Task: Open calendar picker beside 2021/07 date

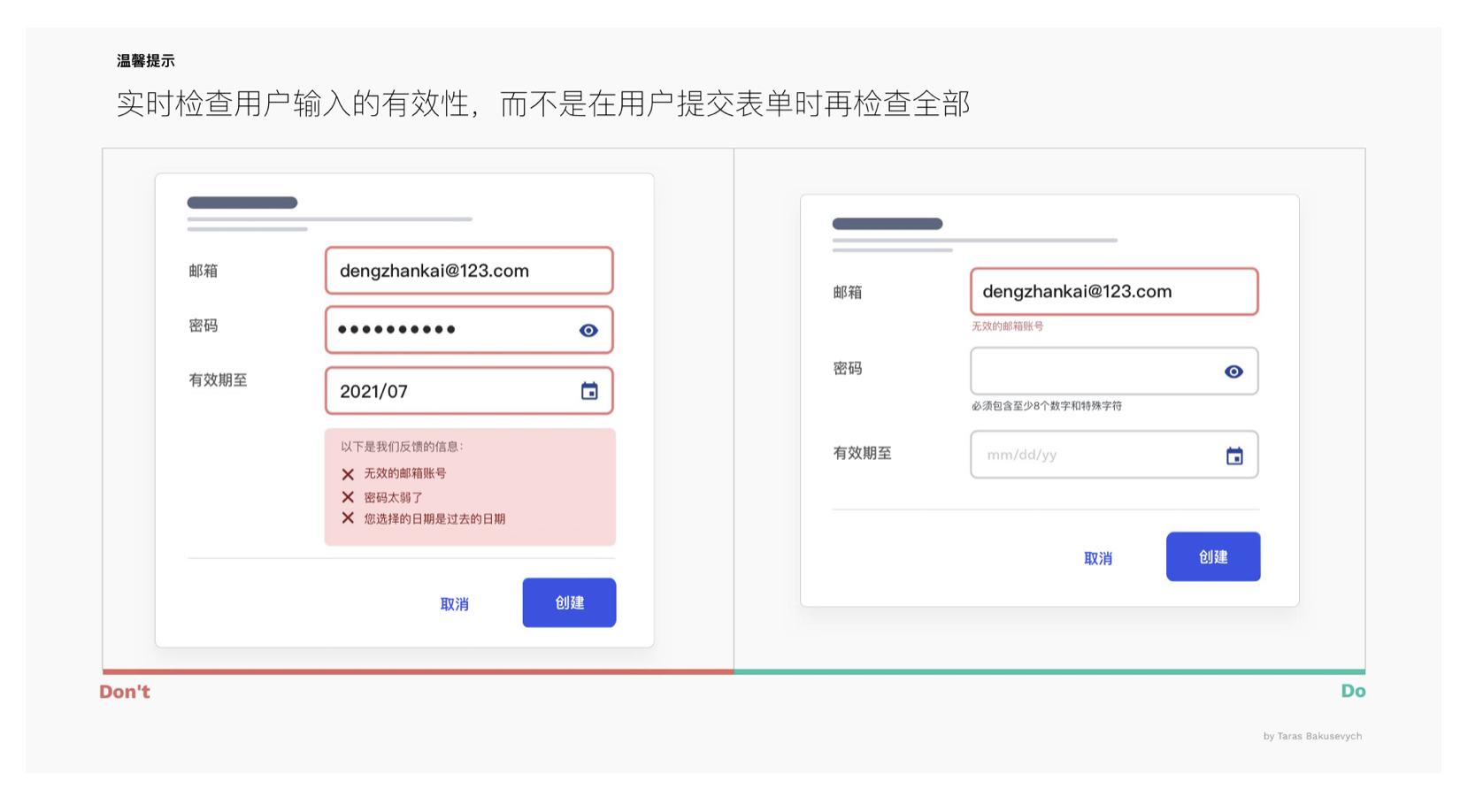Action: tap(589, 391)
